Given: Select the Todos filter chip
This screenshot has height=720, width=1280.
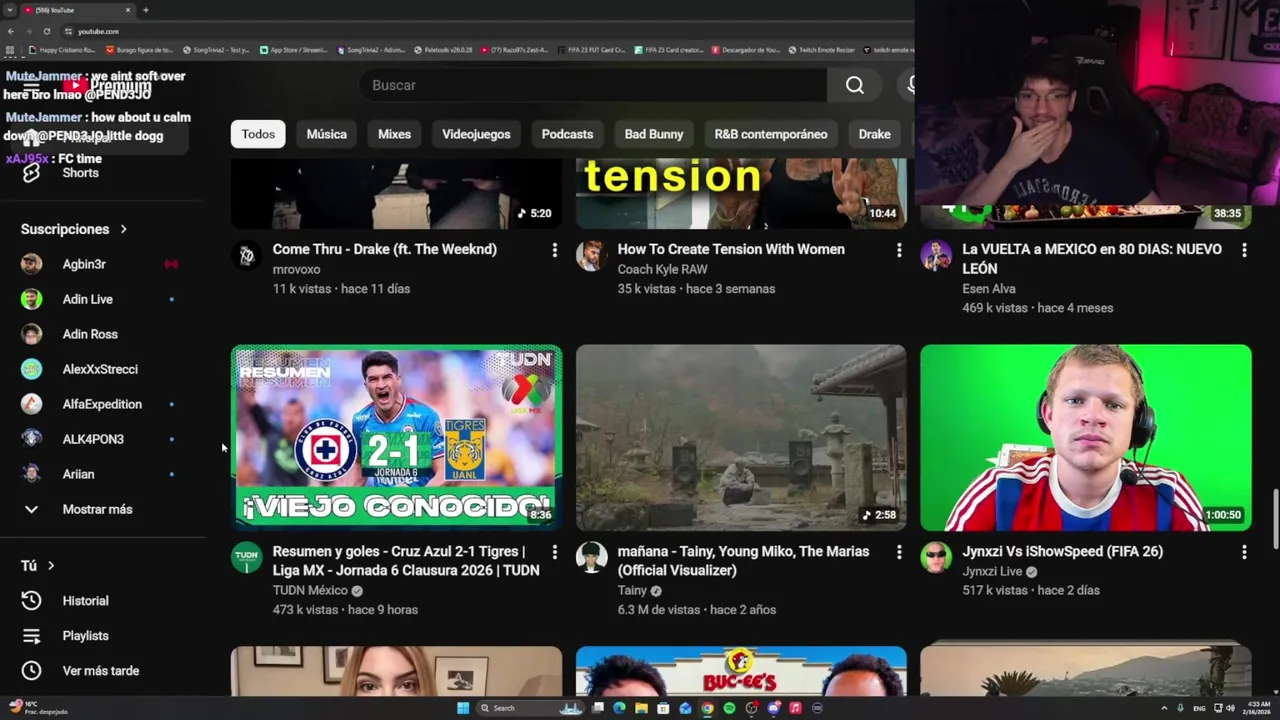Looking at the screenshot, I should tap(258, 134).
